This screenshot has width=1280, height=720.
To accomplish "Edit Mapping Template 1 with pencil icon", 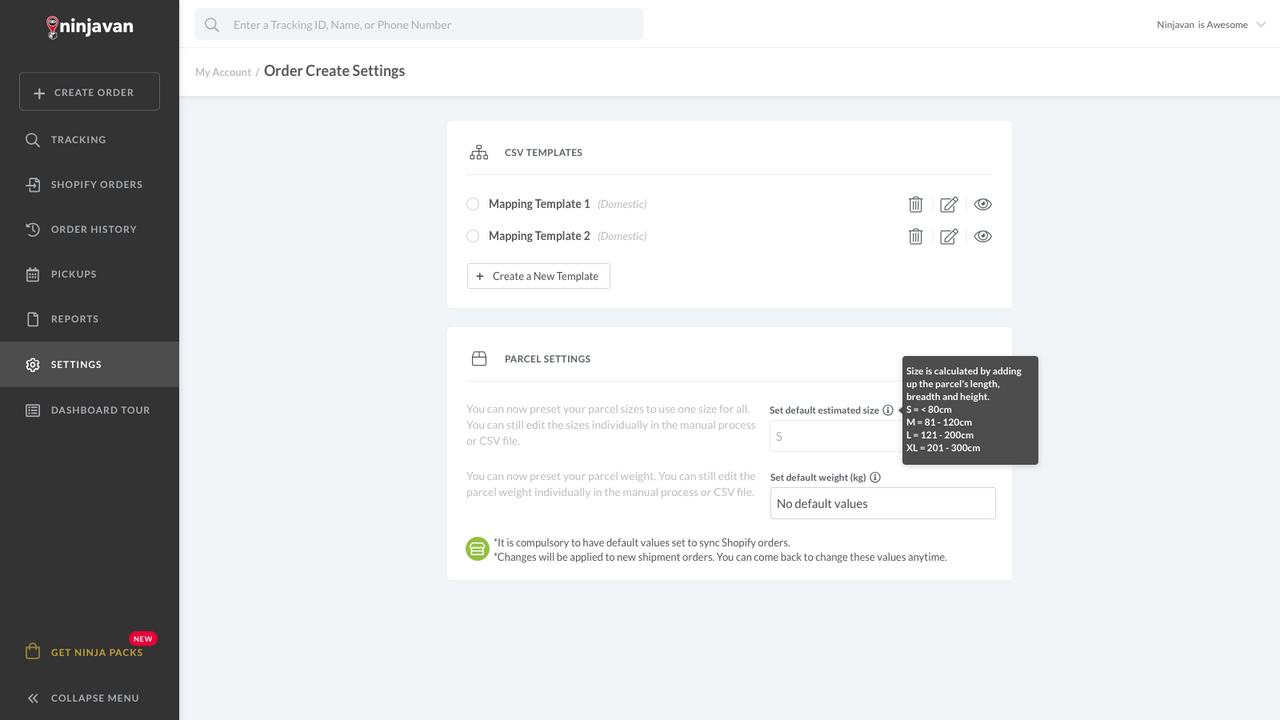I will coord(949,204).
